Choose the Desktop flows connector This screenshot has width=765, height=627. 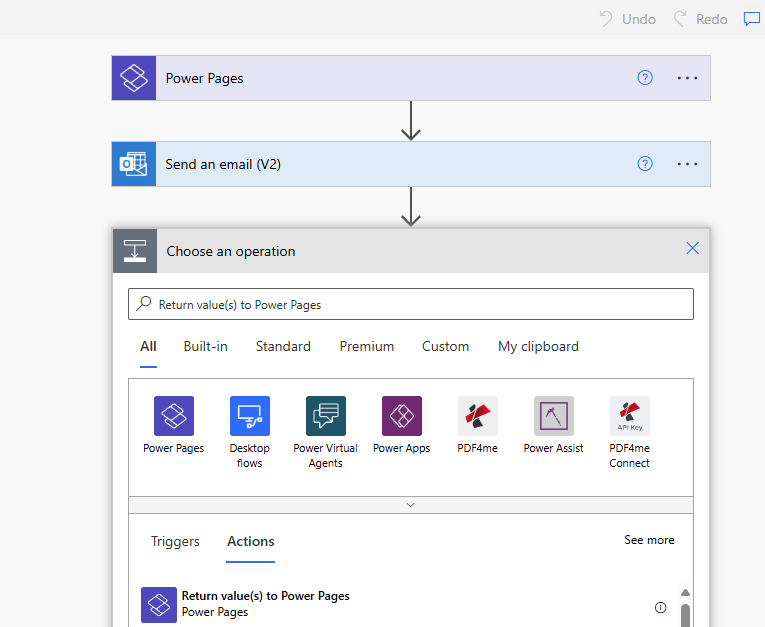(x=250, y=416)
